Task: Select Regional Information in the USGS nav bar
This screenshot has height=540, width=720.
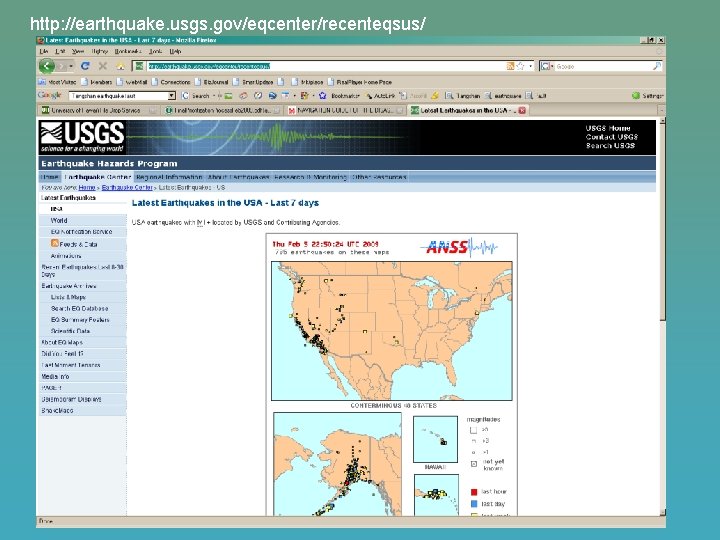Action: coord(169,177)
